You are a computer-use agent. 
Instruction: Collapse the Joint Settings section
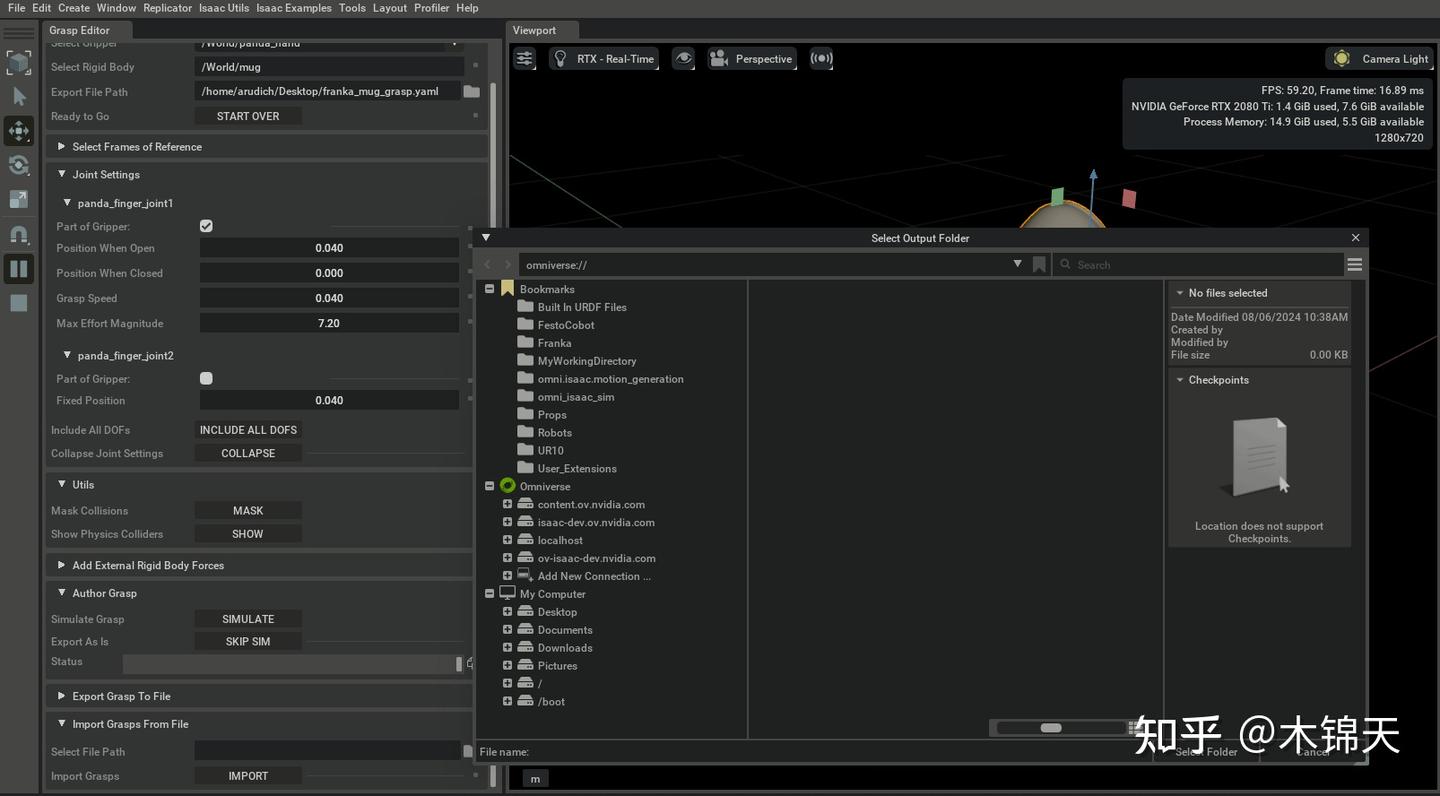pyautogui.click(x=64, y=174)
